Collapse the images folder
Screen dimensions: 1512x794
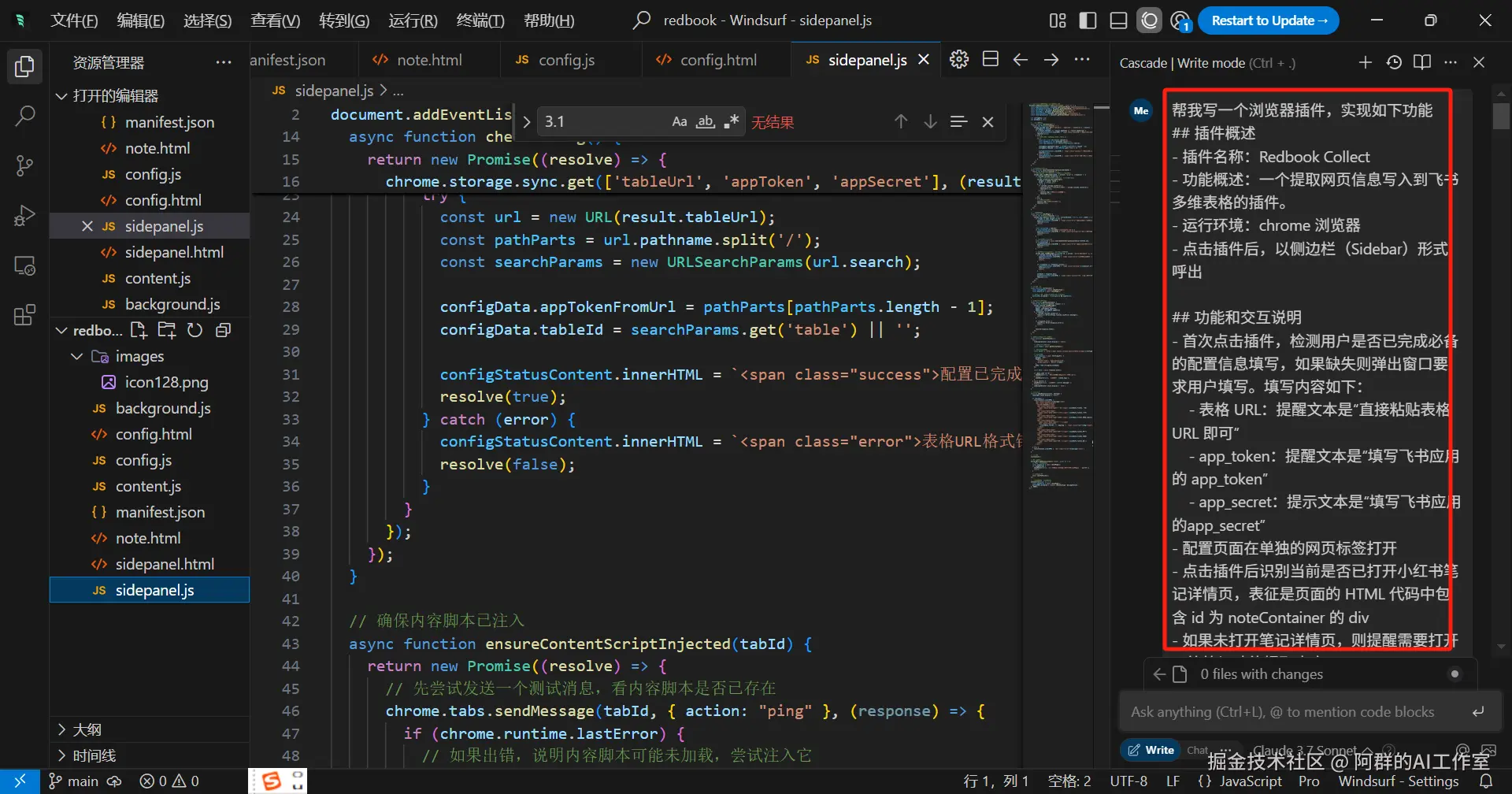tap(77, 356)
